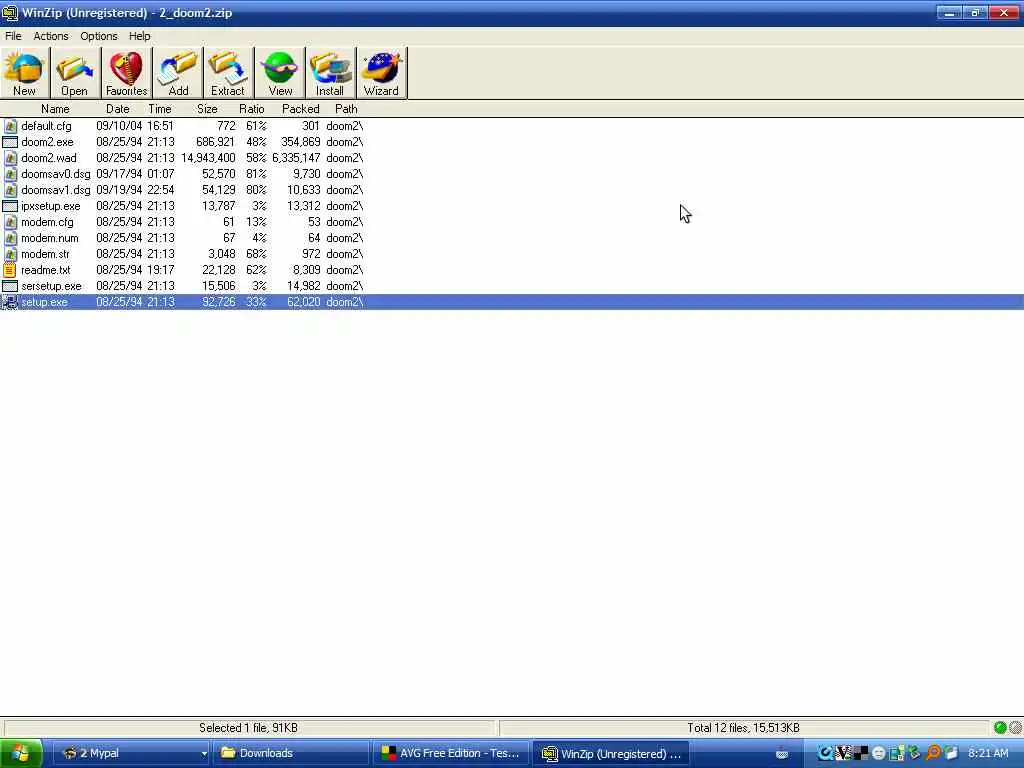Click the 09/10/04 date cell

click(x=119, y=126)
